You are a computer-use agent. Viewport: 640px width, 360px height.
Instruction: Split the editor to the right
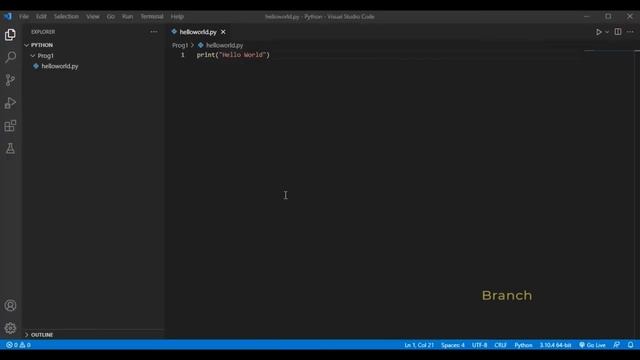pos(618,32)
